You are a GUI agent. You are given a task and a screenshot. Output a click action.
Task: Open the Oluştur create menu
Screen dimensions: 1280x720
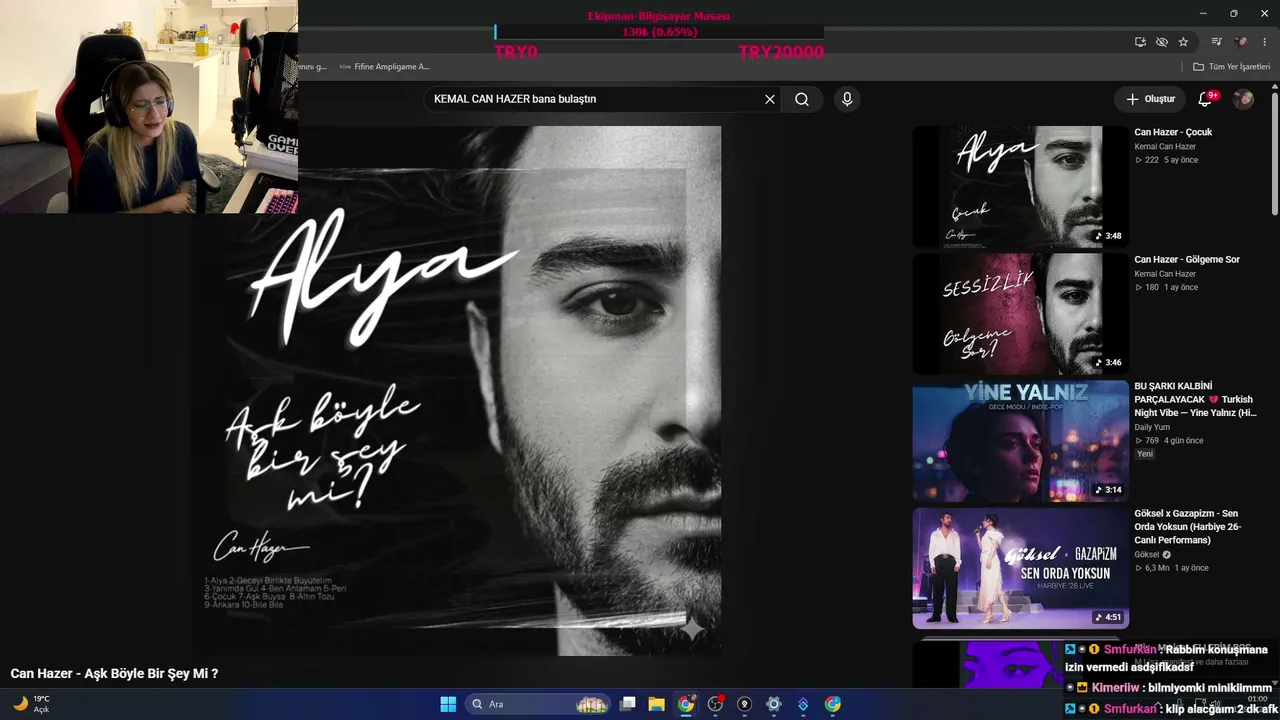click(1150, 99)
